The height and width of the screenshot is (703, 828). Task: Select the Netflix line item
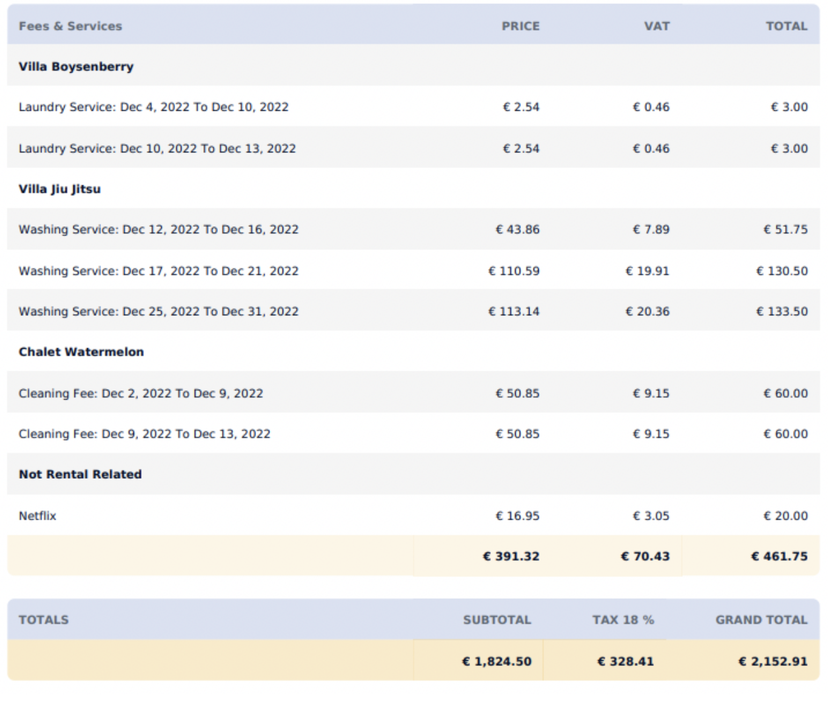37,516
